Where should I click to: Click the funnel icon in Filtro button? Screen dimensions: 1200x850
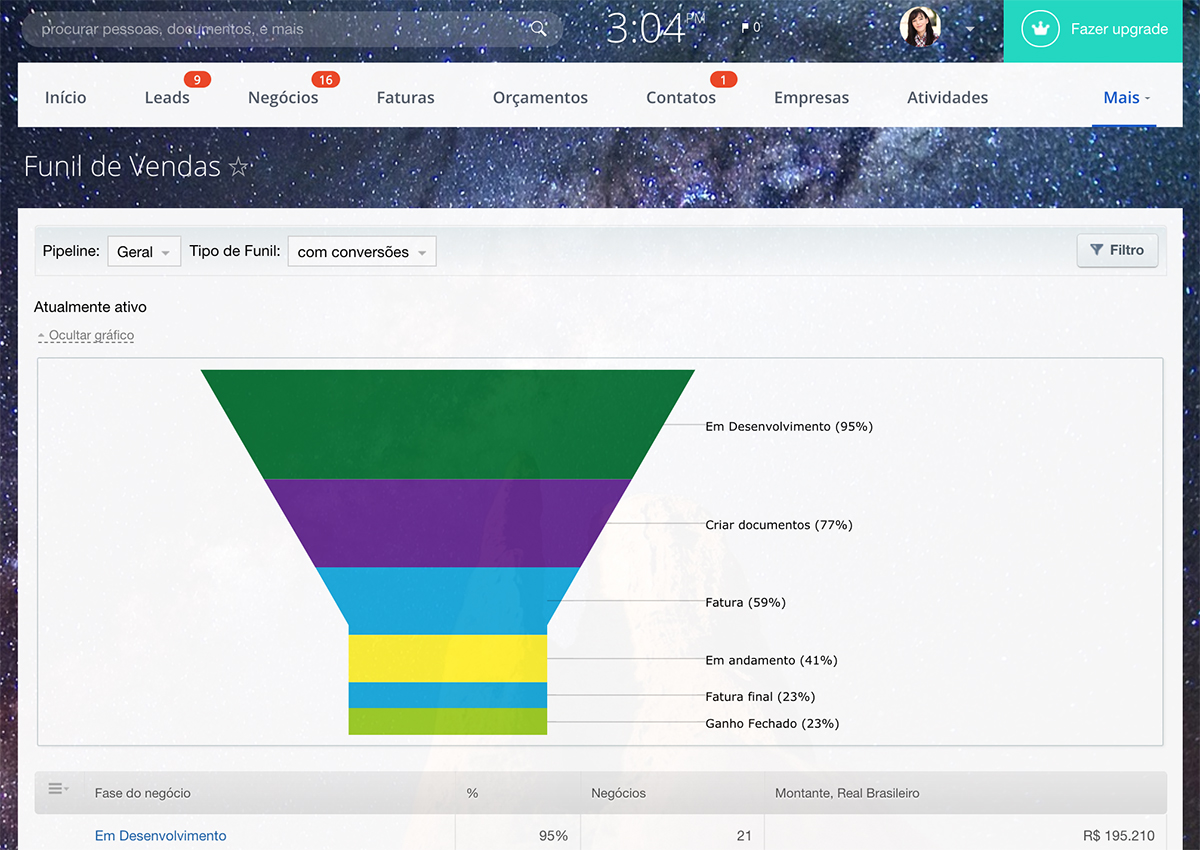(x=1097, y=250)
